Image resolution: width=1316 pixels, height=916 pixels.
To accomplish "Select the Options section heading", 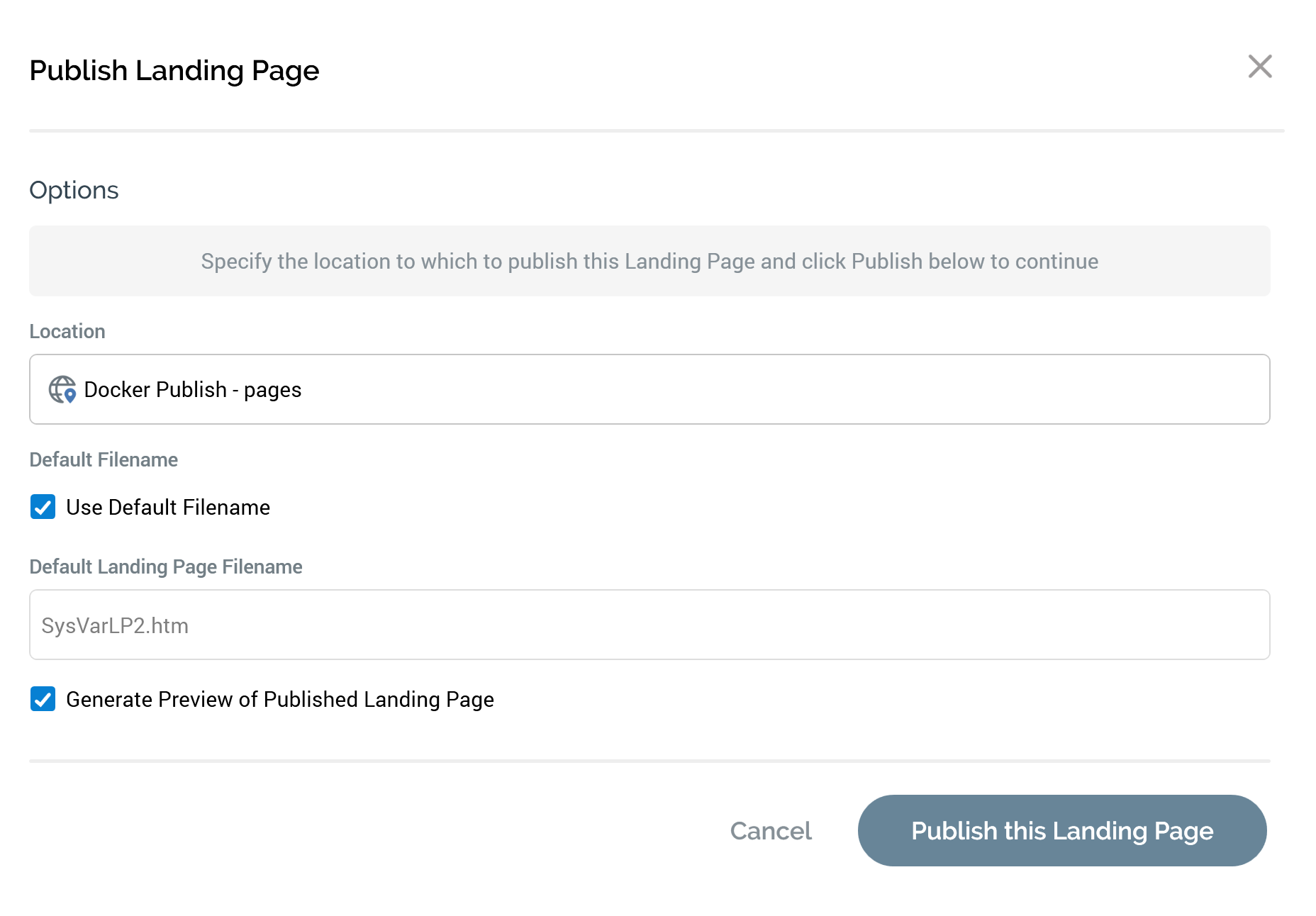I will click(74, 190).
